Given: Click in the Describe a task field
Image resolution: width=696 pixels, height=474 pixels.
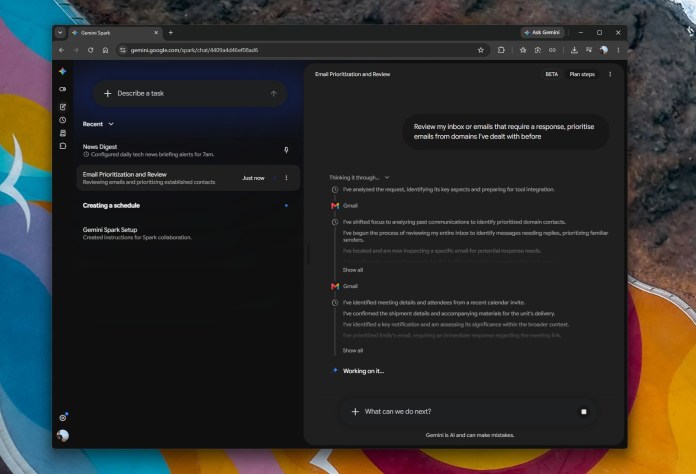Looking at the screenshot, I should [x=190, y=94].
